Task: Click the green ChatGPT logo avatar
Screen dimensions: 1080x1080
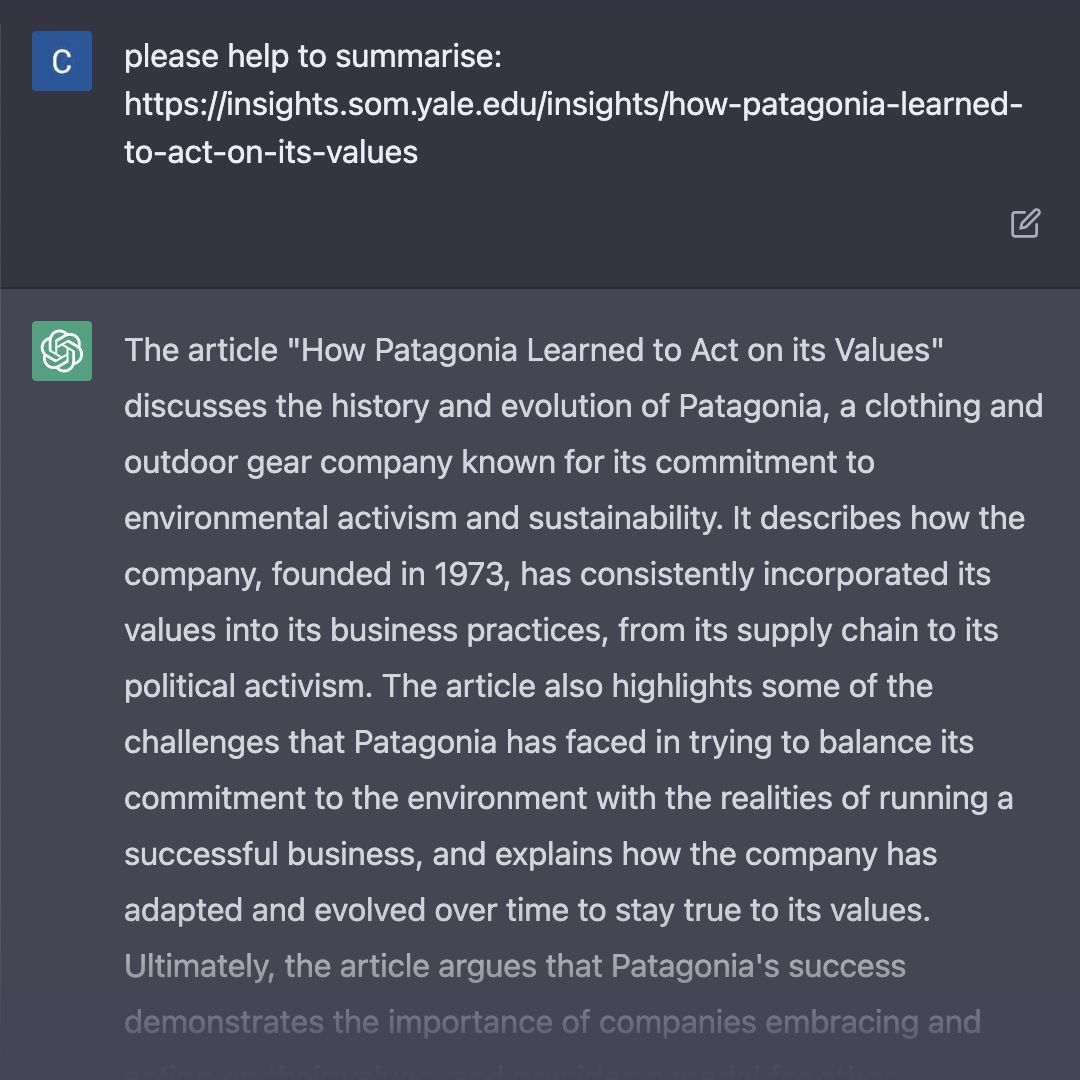Action: click(x=62, y=351)
